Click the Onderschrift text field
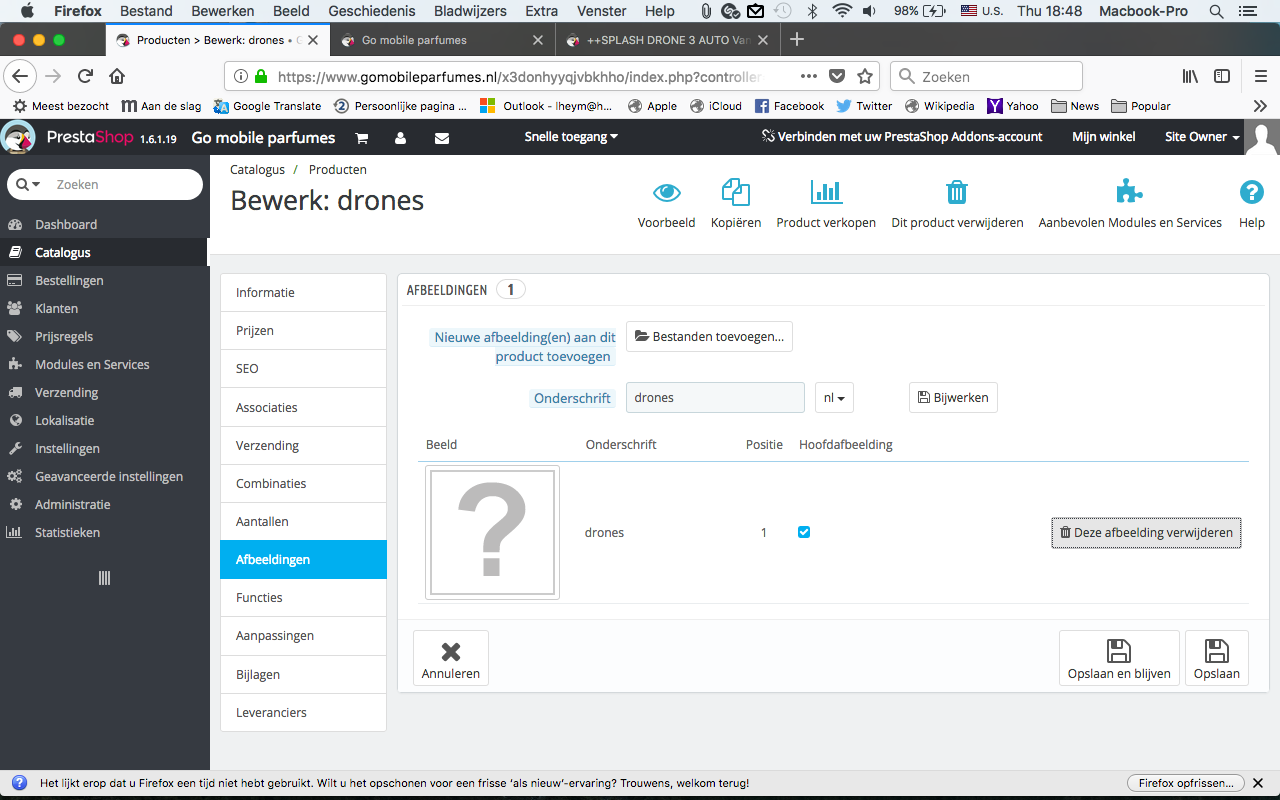The image size is (1280, 800). [715, 397]
